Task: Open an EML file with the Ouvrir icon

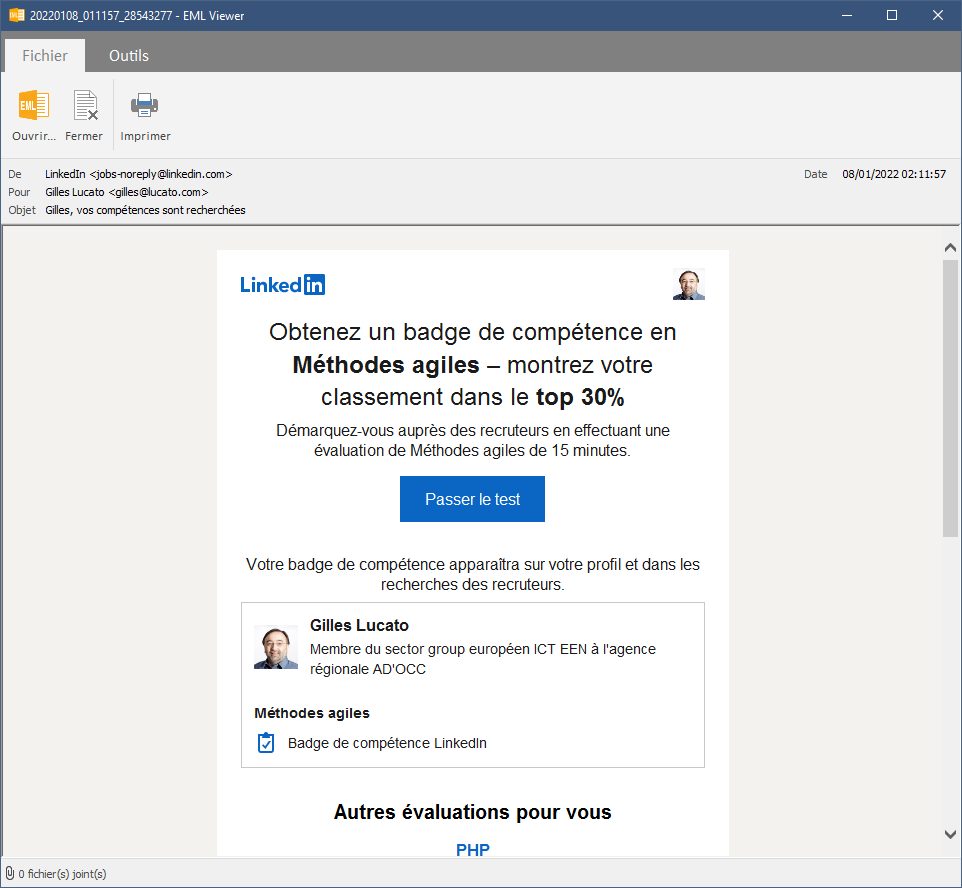Action: click(34, 106)
